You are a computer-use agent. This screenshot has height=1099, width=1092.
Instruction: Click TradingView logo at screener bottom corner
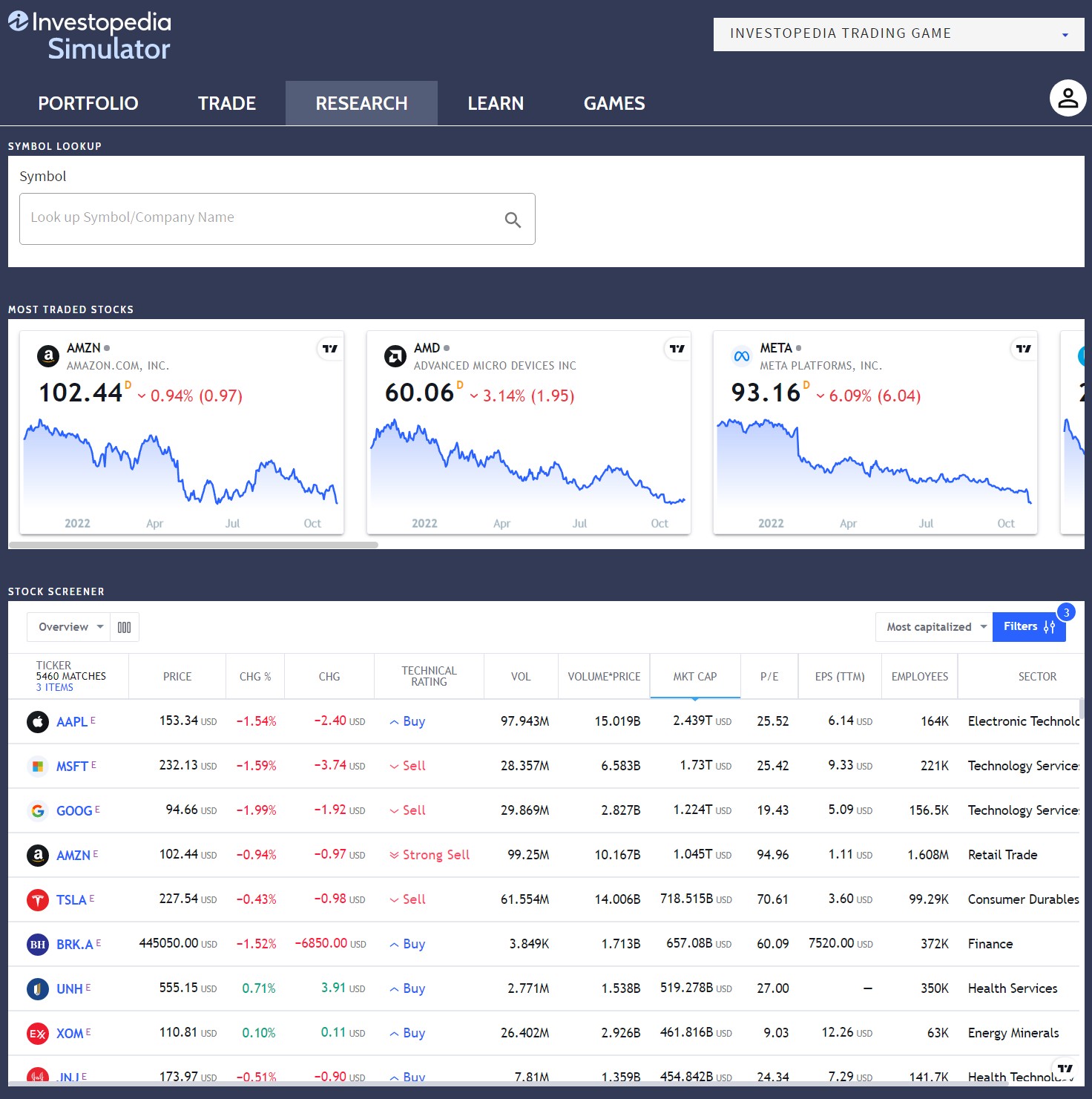click(x=1065, y=1069)
